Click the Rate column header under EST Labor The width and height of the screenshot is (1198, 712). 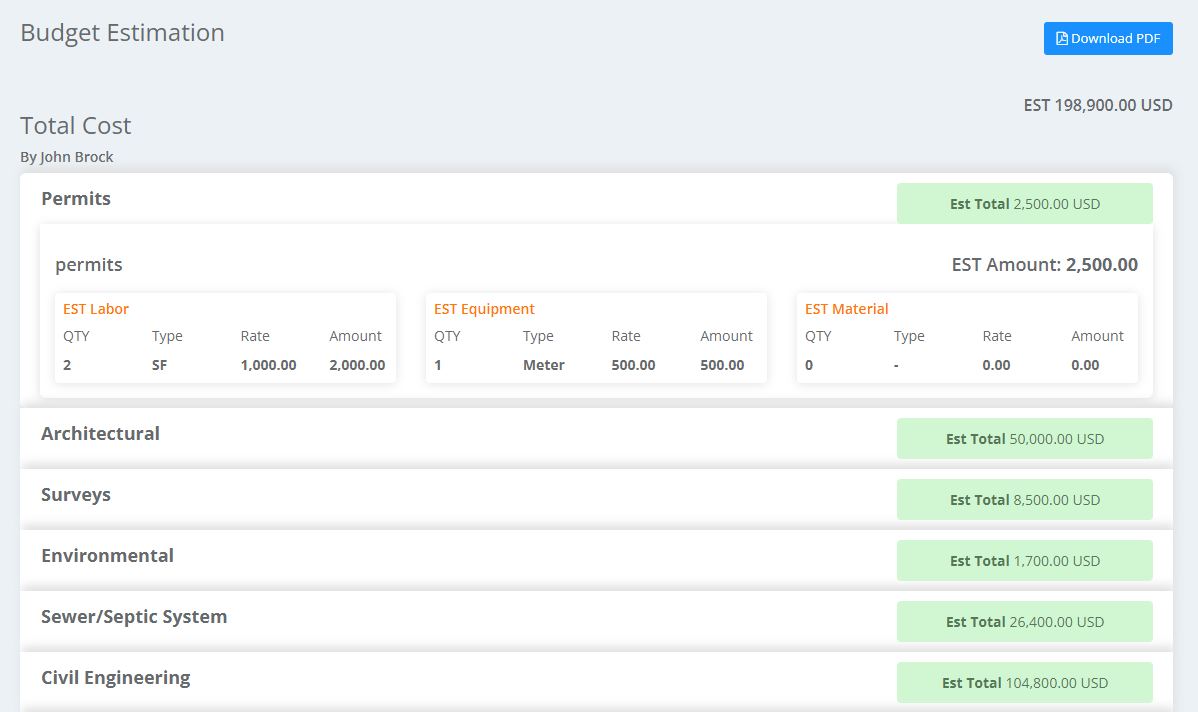pos(255,336)
